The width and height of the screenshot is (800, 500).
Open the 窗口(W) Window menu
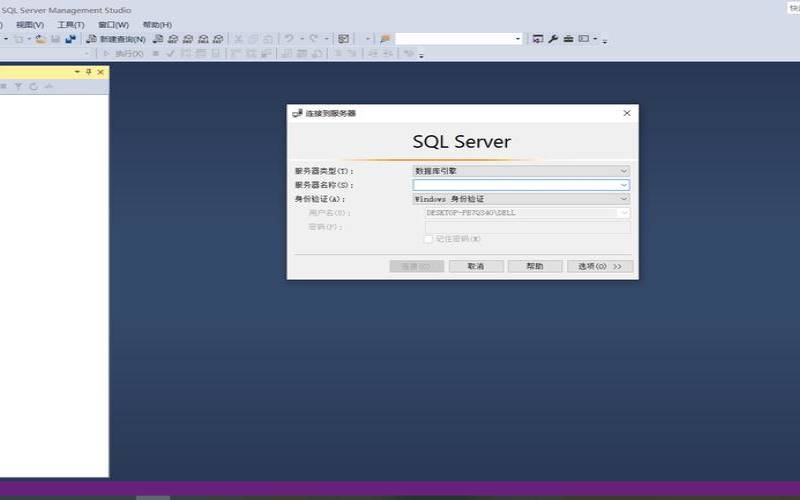tap(113, 24)
